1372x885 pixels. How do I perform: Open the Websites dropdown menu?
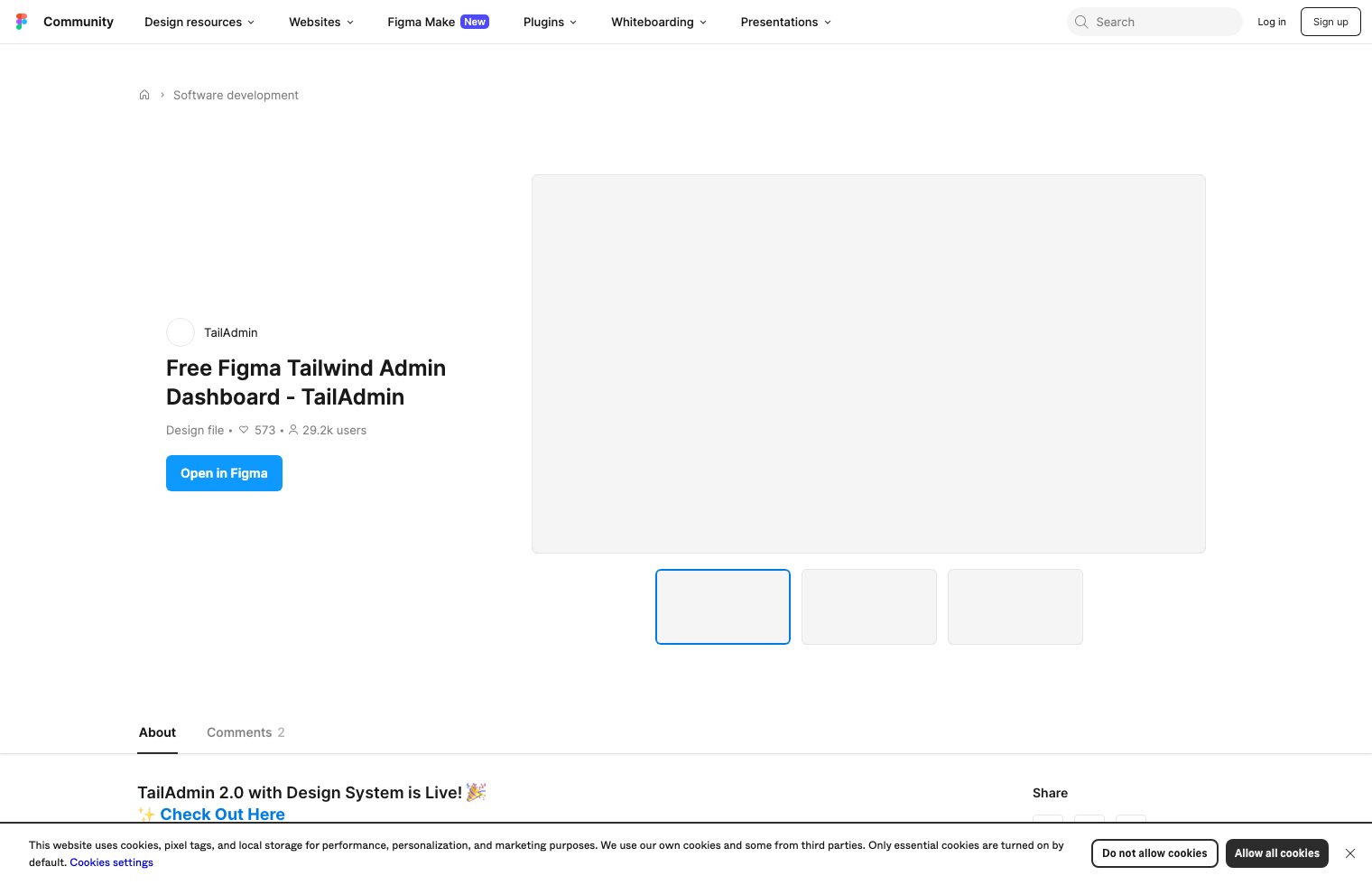pos(320,22)
